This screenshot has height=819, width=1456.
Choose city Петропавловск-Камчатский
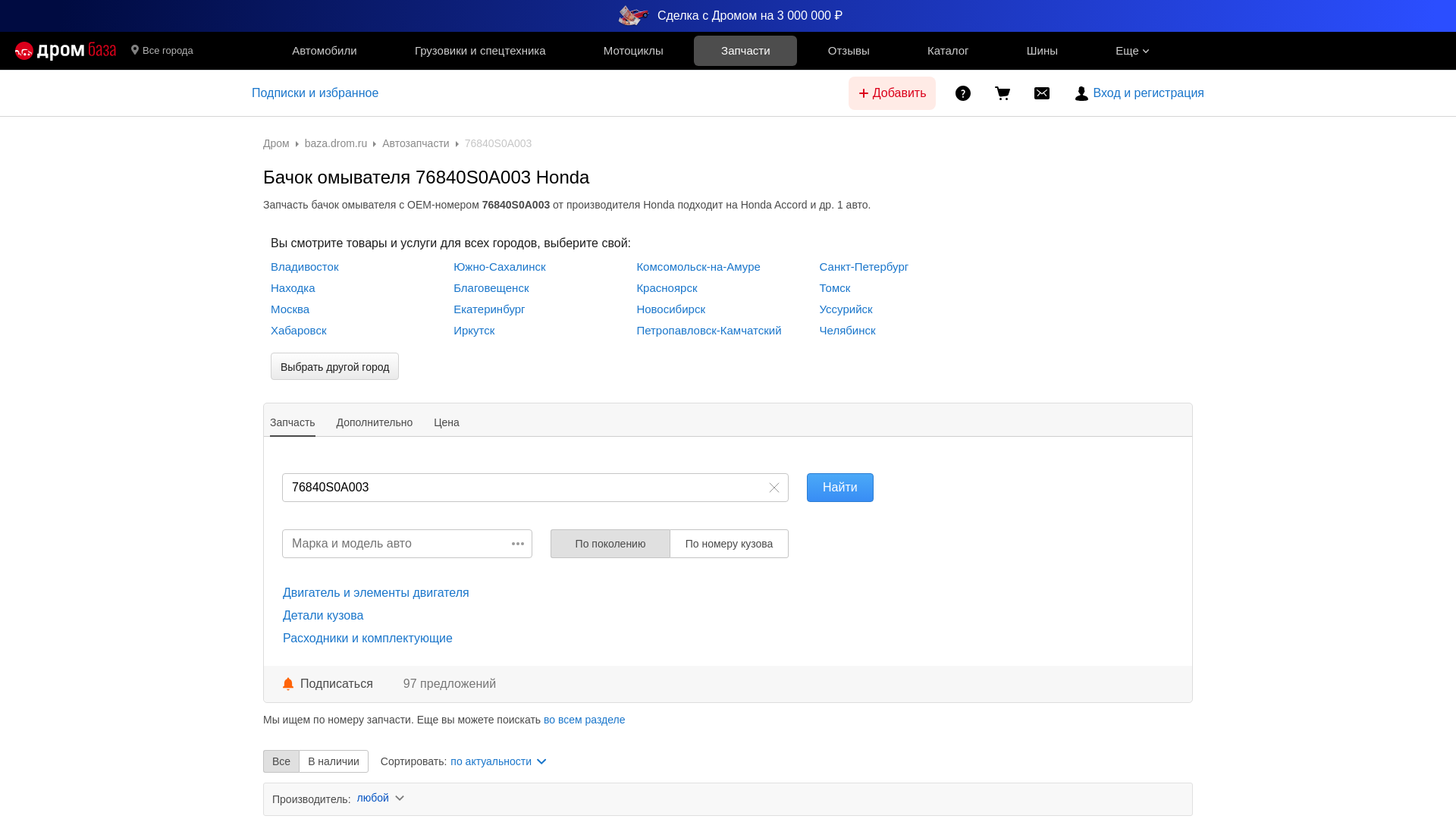tap(709, 331)
